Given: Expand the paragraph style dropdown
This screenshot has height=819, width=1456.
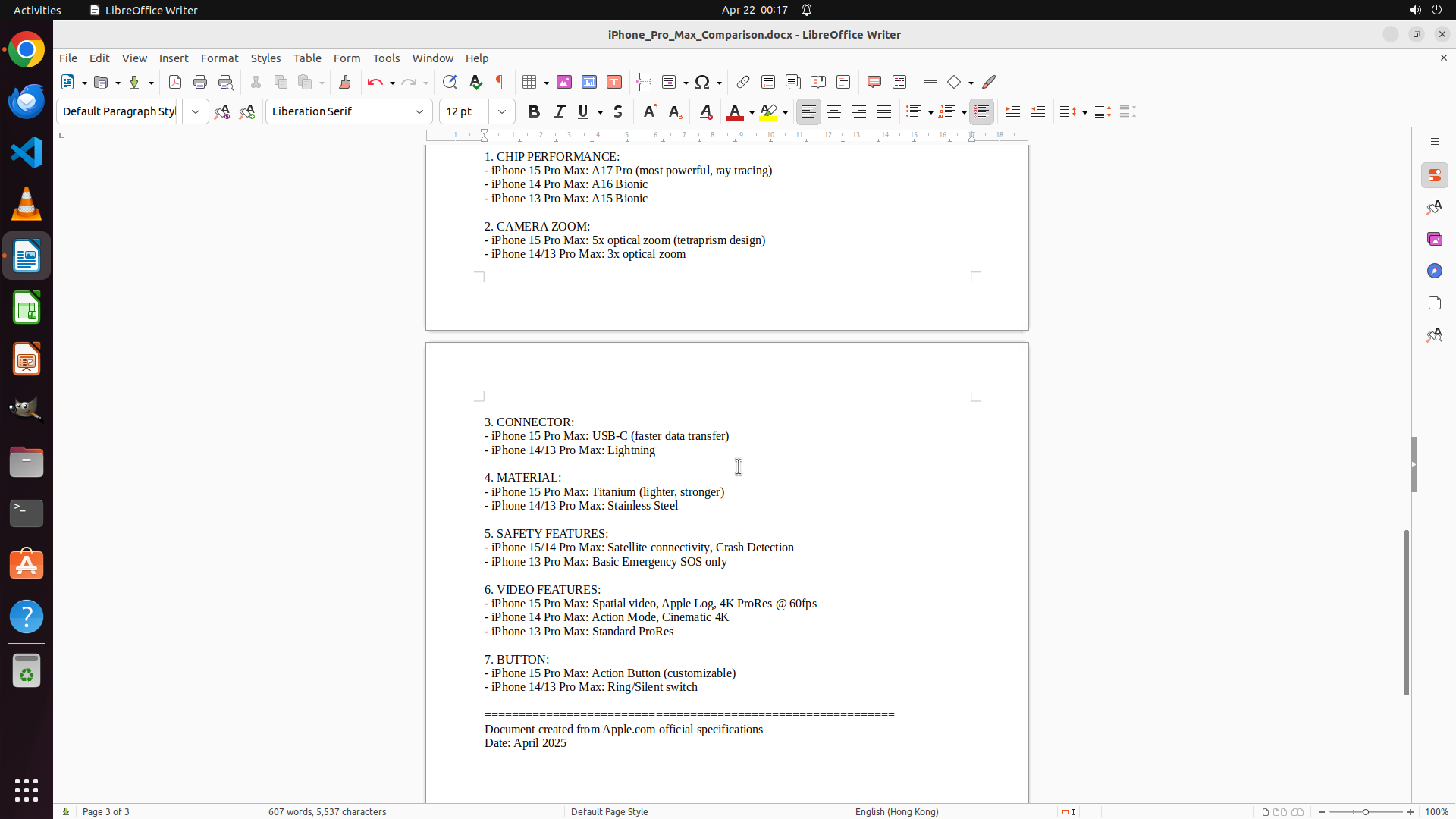Looking at the screenshot, I should 196,111.
